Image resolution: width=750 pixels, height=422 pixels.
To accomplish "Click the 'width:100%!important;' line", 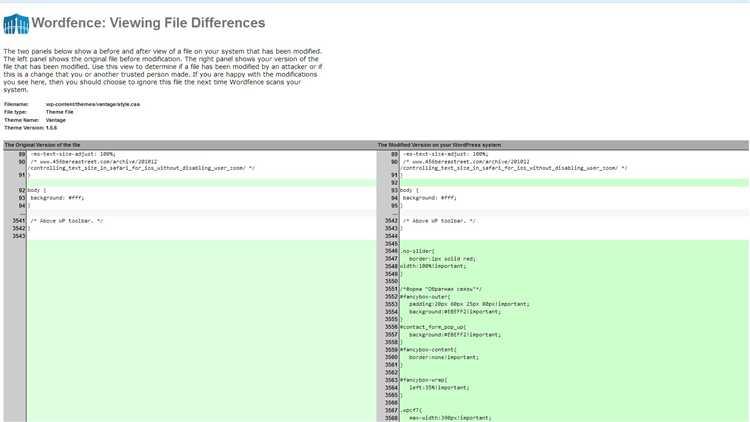I will 432,266.
